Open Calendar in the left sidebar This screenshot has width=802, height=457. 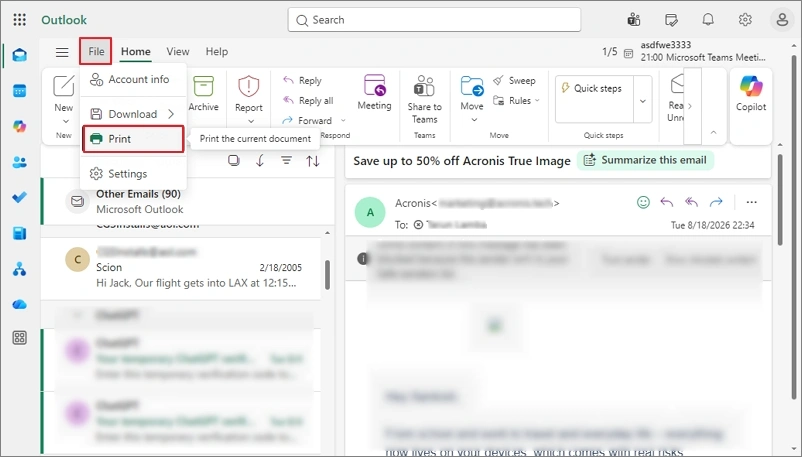(19, 91)
